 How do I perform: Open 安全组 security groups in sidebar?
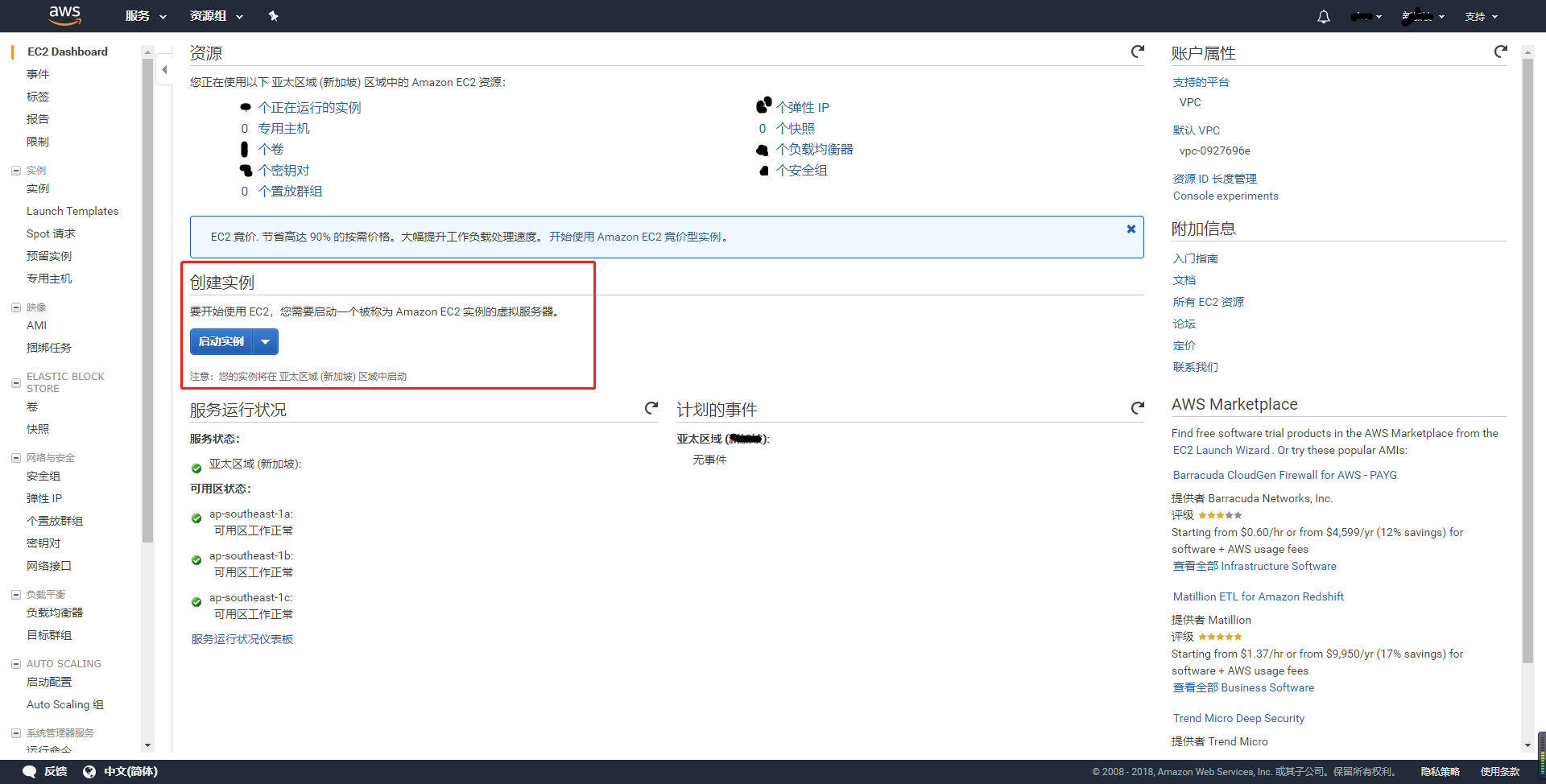click(43, 477)
